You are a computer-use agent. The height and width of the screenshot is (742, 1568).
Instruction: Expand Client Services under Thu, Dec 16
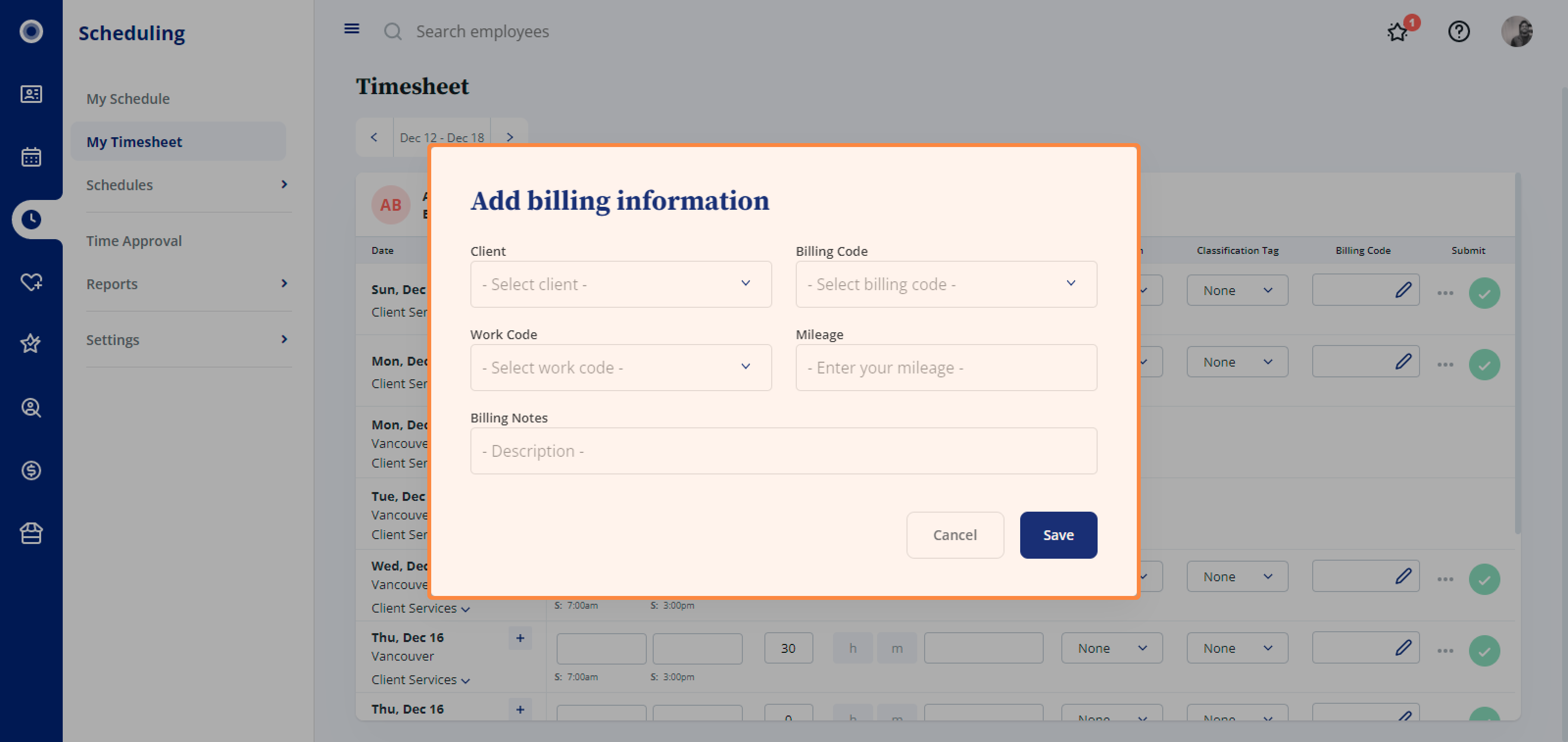pyautogui.click(x=420, y=679)
